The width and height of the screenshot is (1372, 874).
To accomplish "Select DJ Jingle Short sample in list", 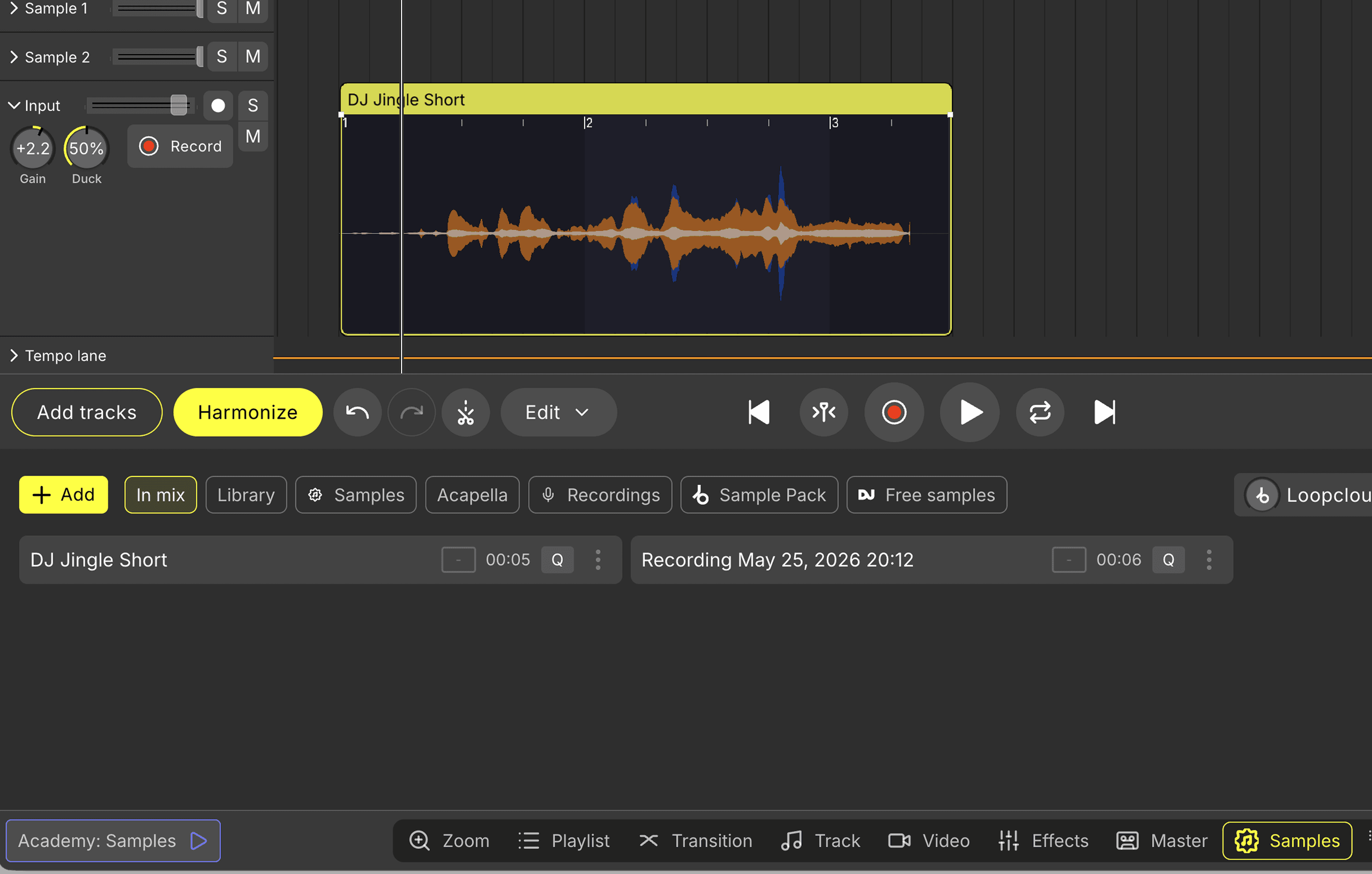I will click(x=320, y=559).
